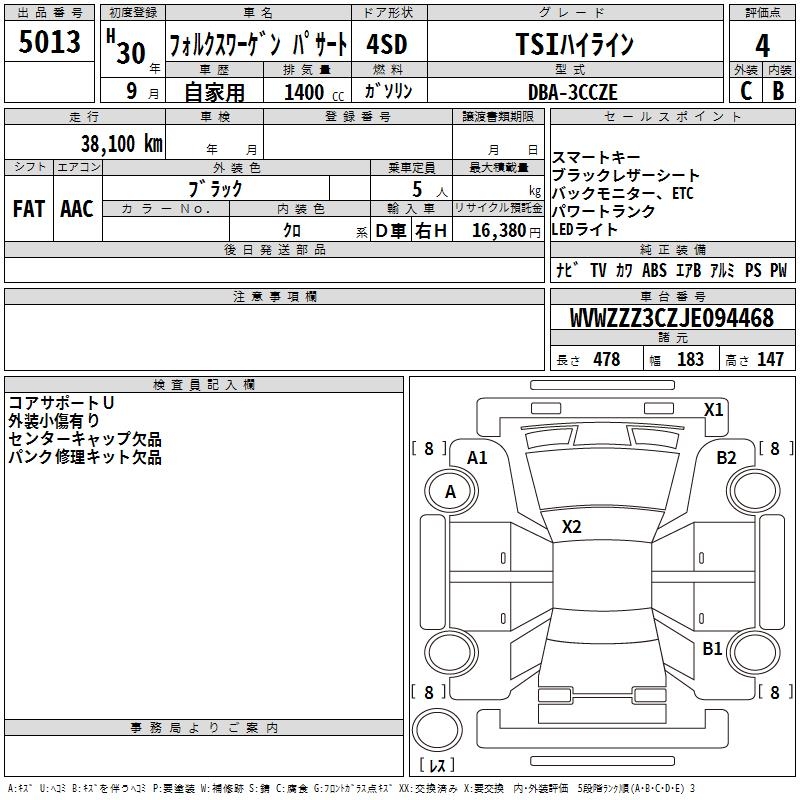Click sales point LEDライト
This screenshot has width=800, height=800.
(x=585, y=229)
